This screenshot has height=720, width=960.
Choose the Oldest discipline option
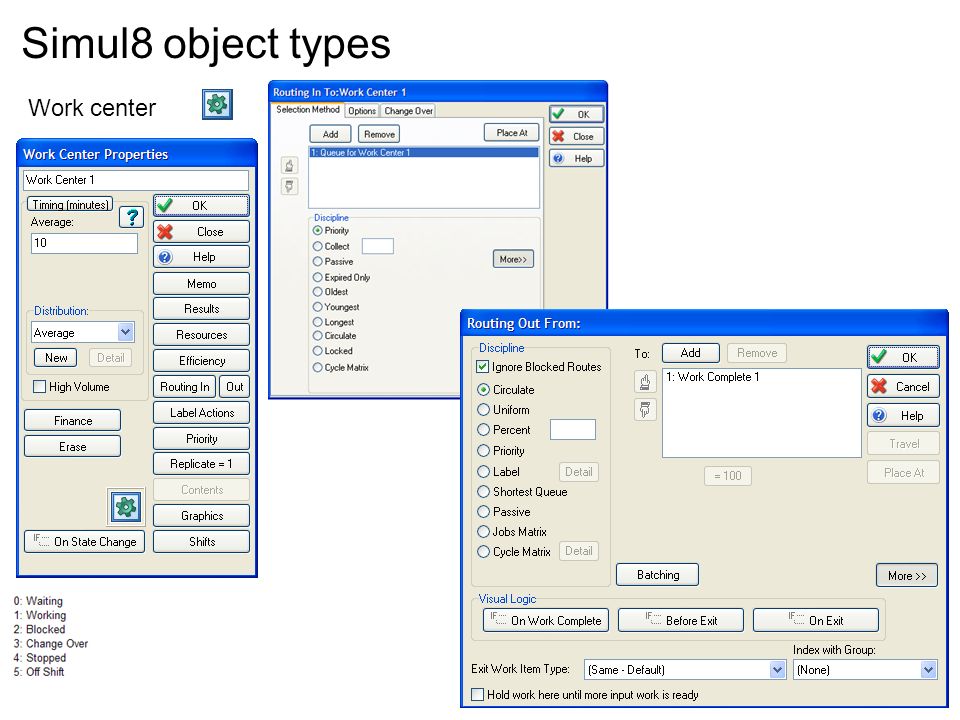318,292
